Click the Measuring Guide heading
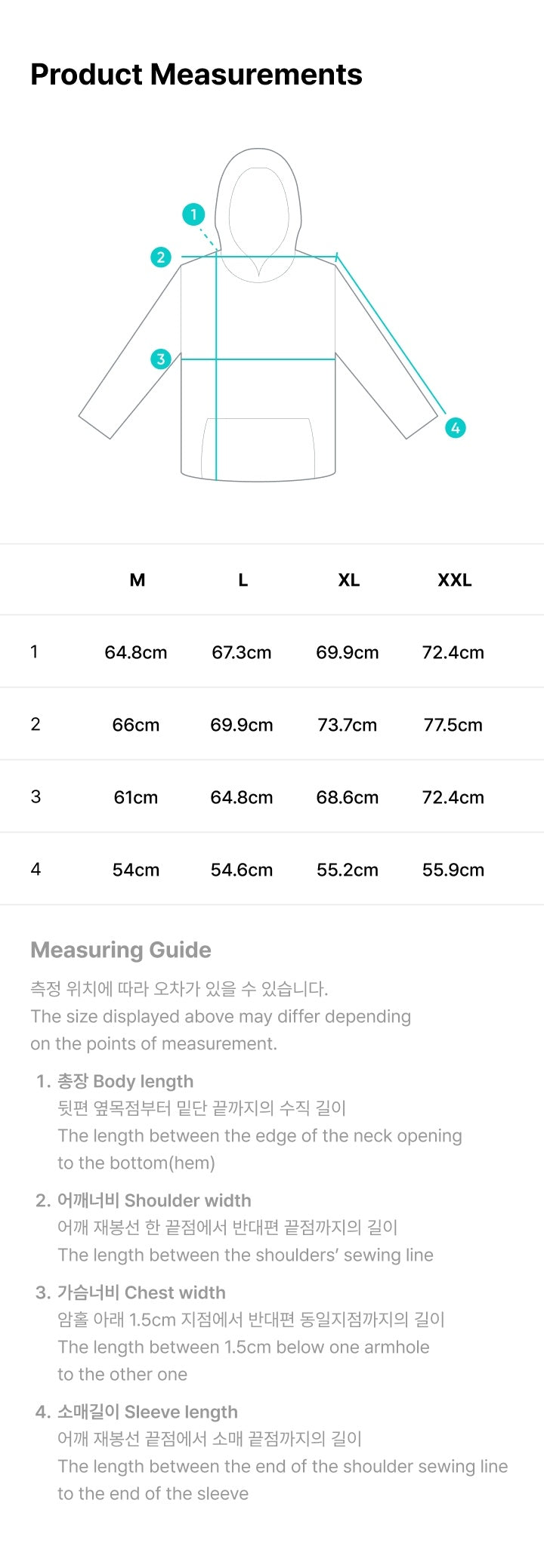Viewport: 544px width, 1568px height. click(121, 950)
